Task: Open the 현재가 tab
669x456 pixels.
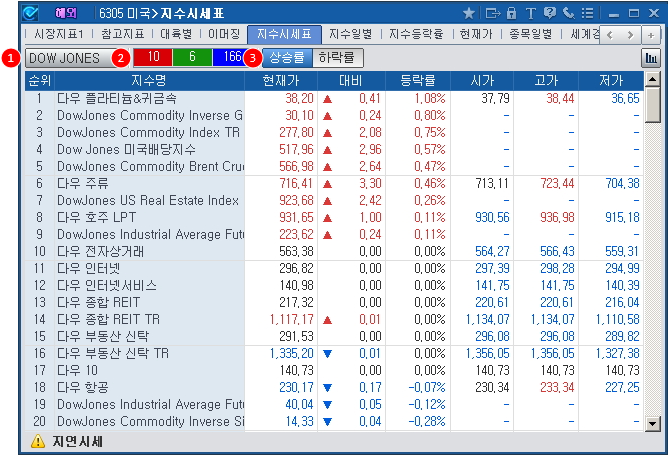Action: (476, 34)
